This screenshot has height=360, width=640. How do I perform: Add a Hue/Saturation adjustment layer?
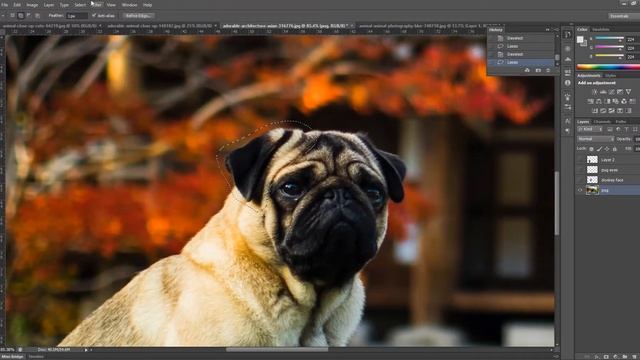click(x=590, y=101)
